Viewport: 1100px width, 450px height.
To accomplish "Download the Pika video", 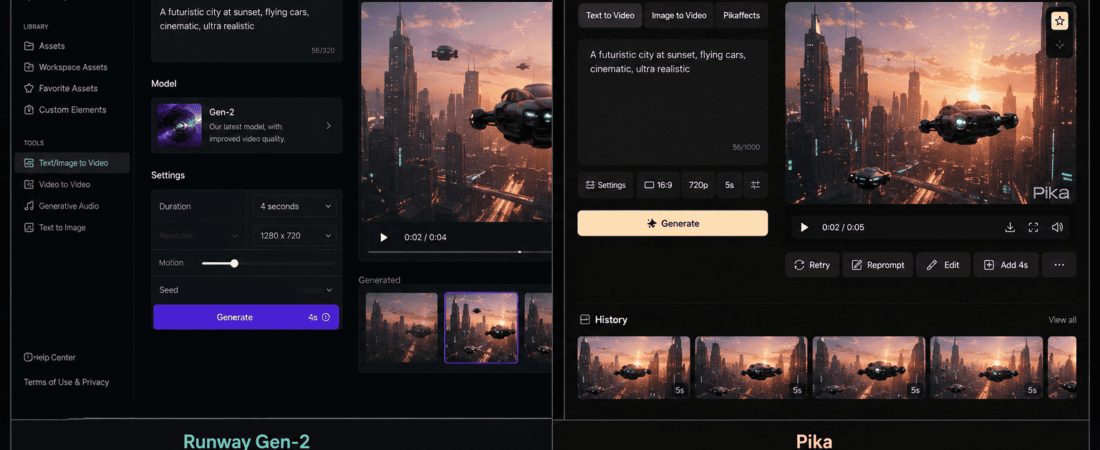I will (x=1010, y=227).
